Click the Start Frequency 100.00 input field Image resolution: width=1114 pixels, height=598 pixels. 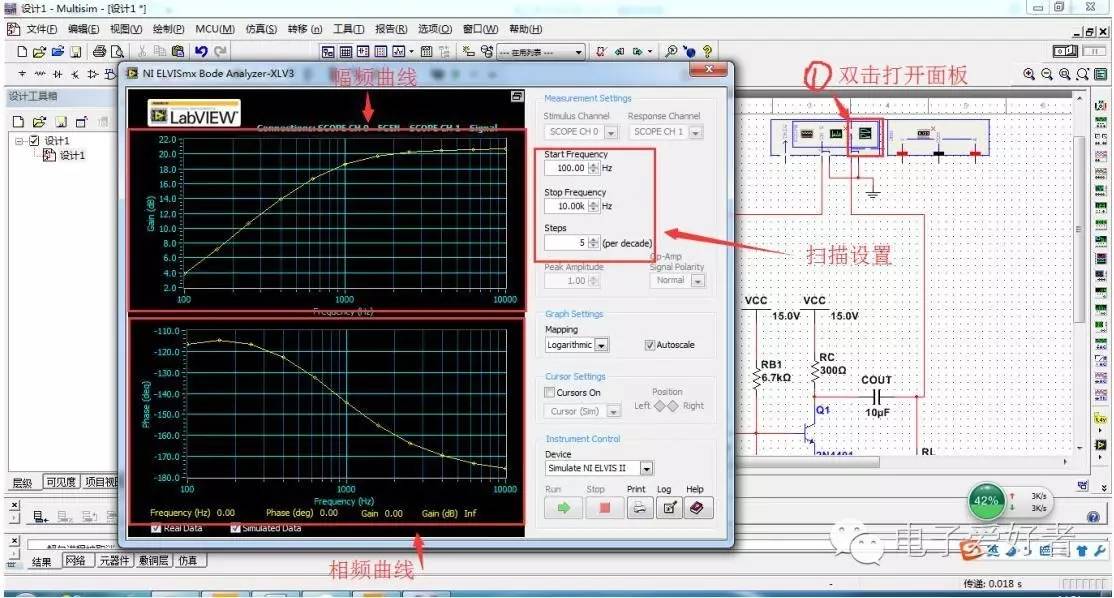click(x=566, y=168)
